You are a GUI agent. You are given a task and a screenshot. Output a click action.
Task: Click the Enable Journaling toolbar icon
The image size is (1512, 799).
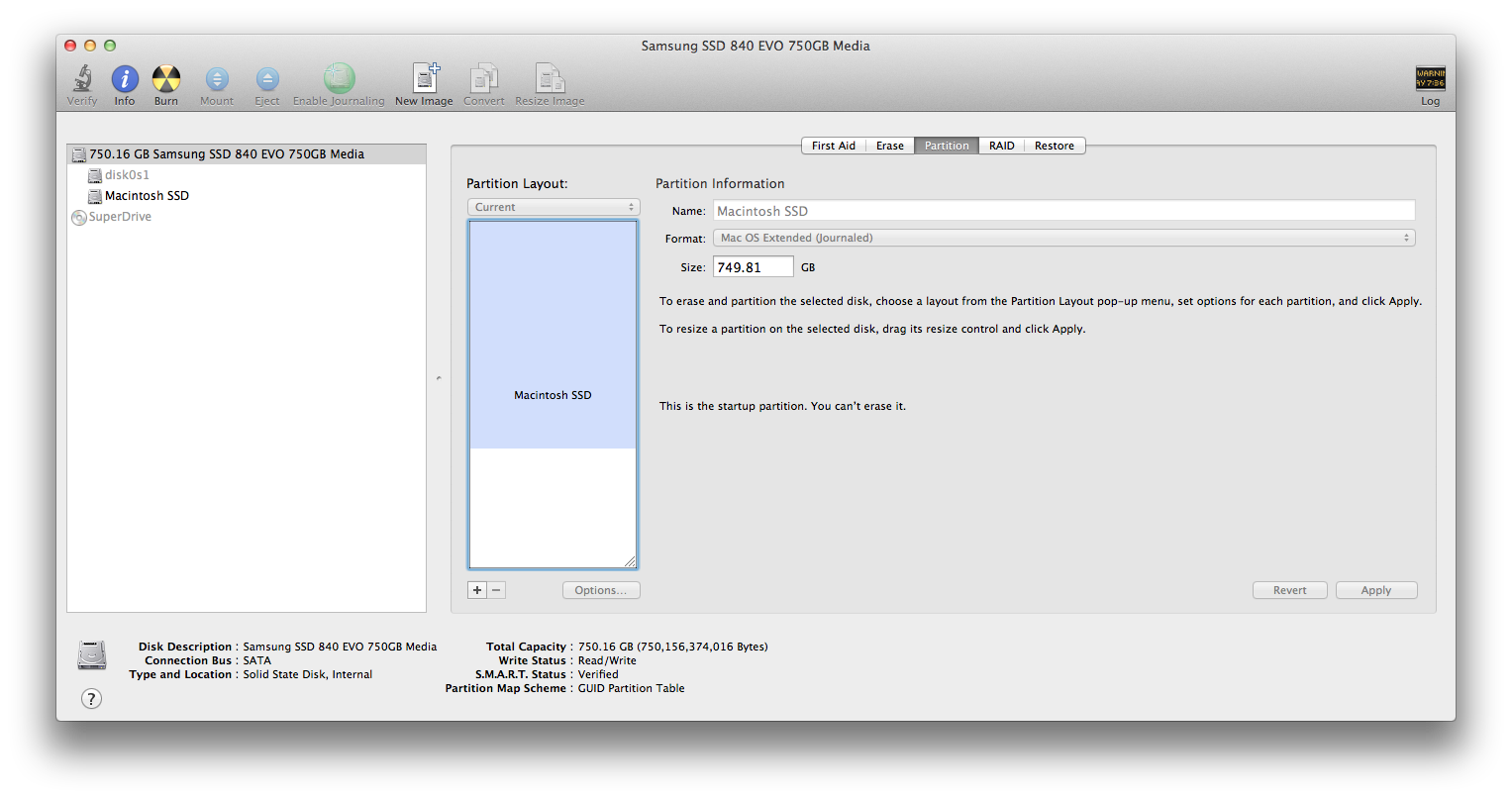[339, 78]
